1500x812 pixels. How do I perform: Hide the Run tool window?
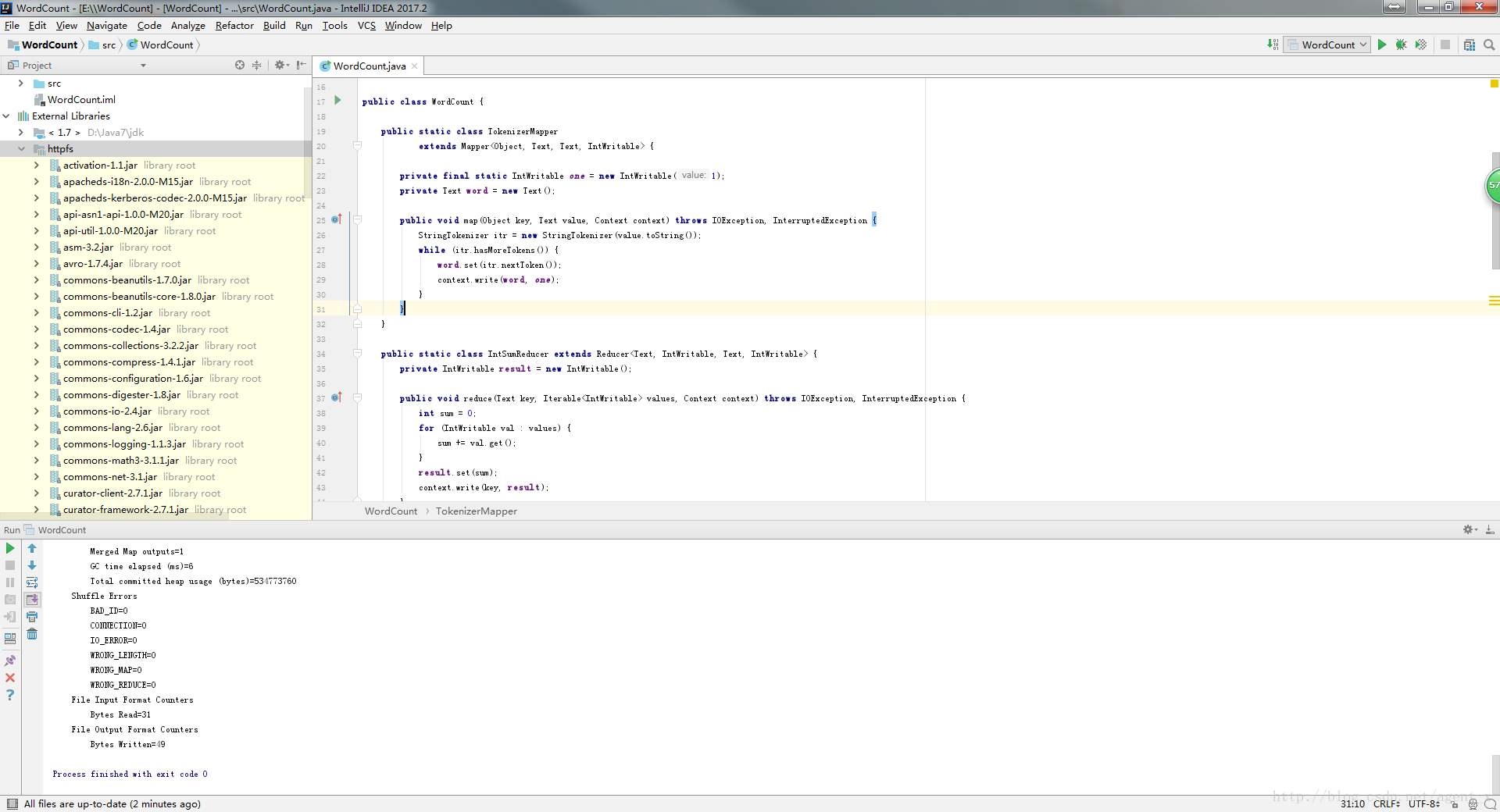pyautogui.click(x=1490, y=529)
